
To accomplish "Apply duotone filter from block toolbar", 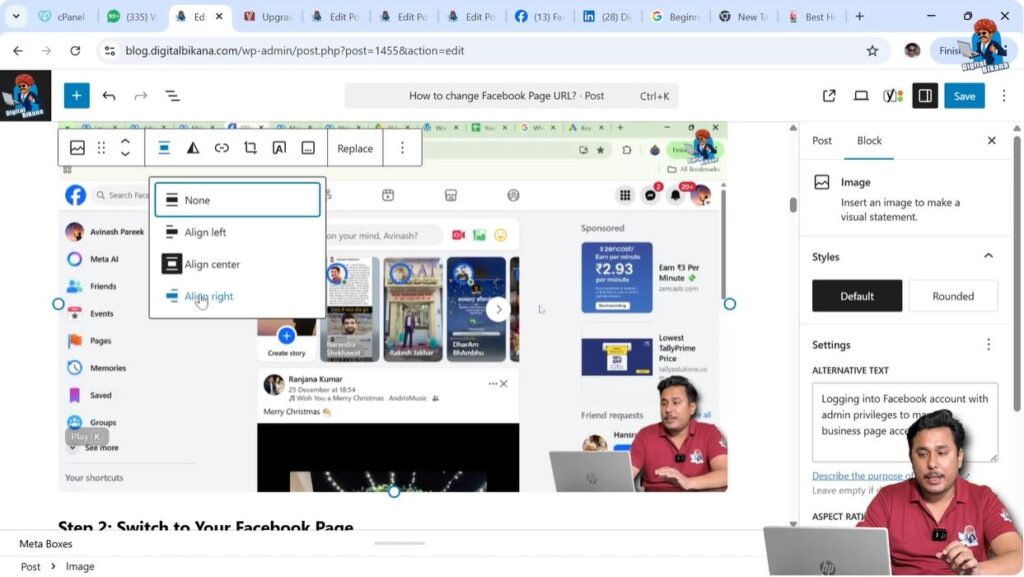I will pyautogui.click(x=193, y=148).
